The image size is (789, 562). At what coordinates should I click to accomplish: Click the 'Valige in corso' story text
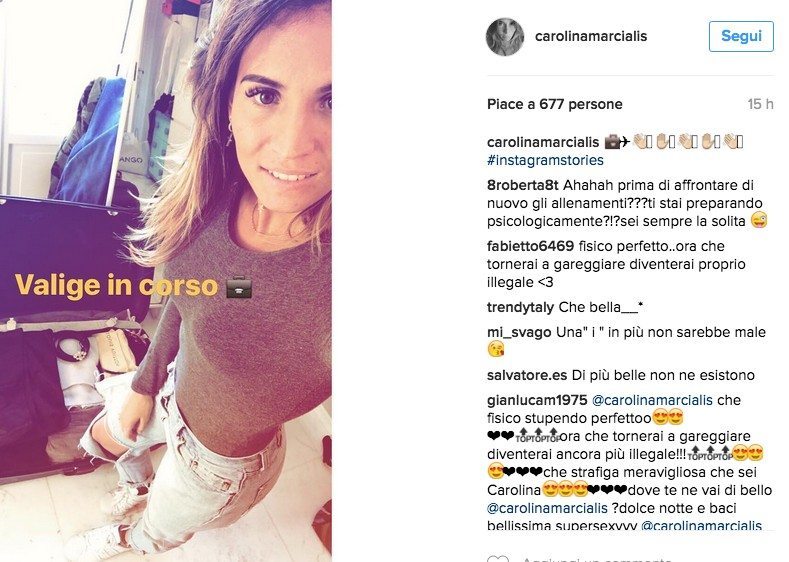(x=116, y=285)
